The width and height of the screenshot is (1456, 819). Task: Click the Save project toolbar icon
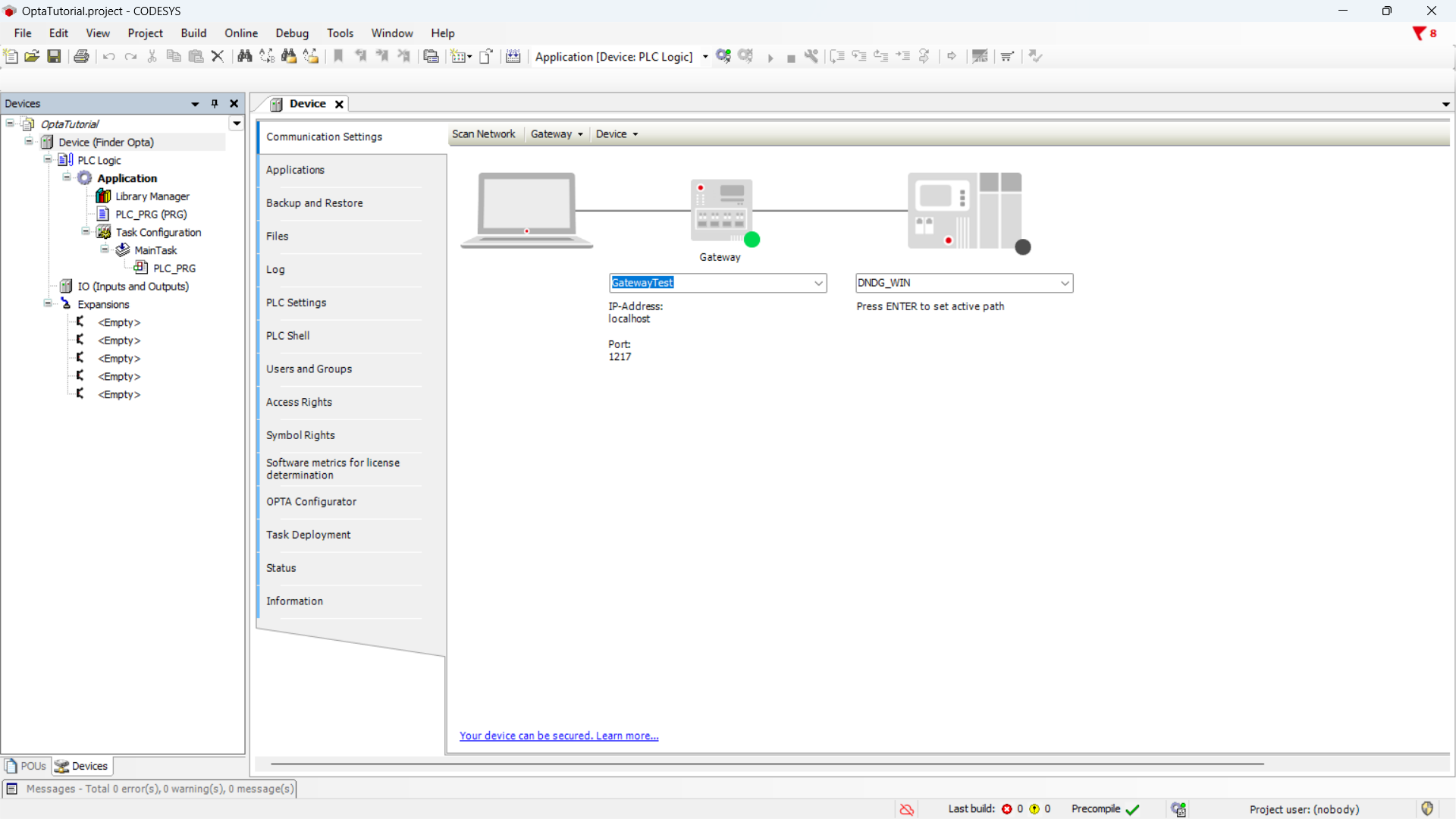(x=54, y=56)
